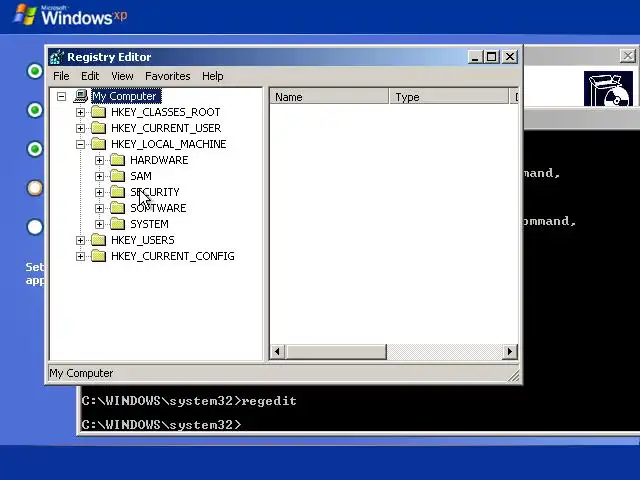
Task: Select the My Computer tree label
Action: pos(126,96)
